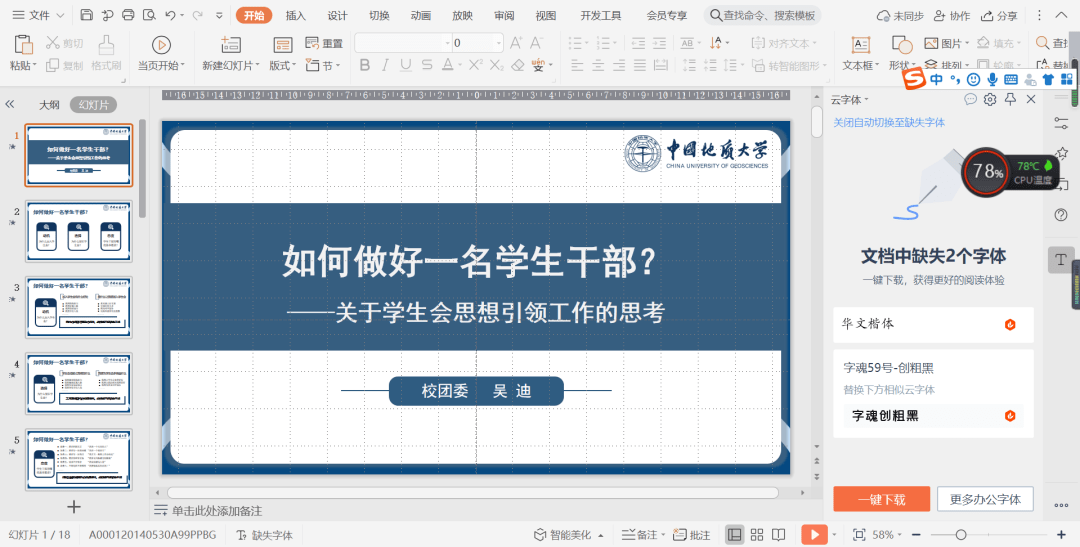
Task: Click the 未同步 sync status button
Action: pyautogui.click(x=900, y=15)
